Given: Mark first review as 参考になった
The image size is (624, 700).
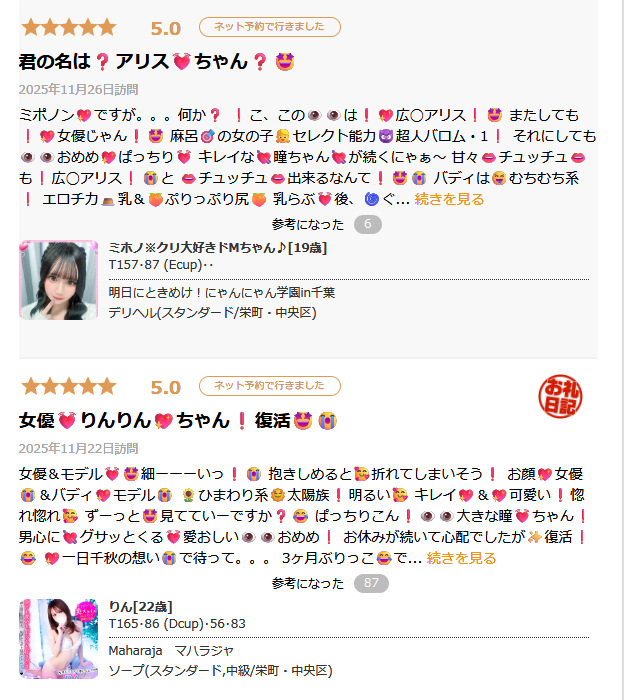Looking at the screenshot, I should coord(308,225).
